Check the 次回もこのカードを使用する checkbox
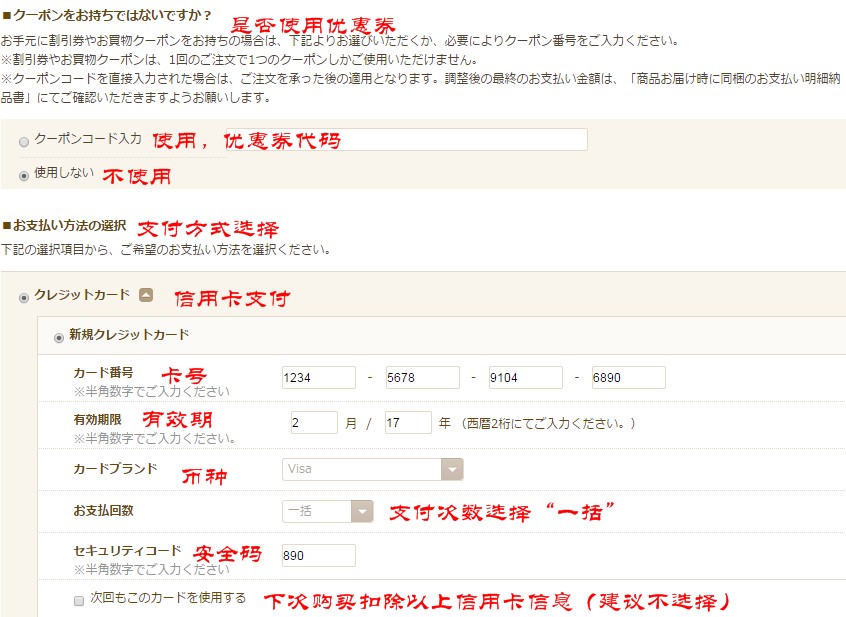The image size is (846, 617). tap(79, 600)
